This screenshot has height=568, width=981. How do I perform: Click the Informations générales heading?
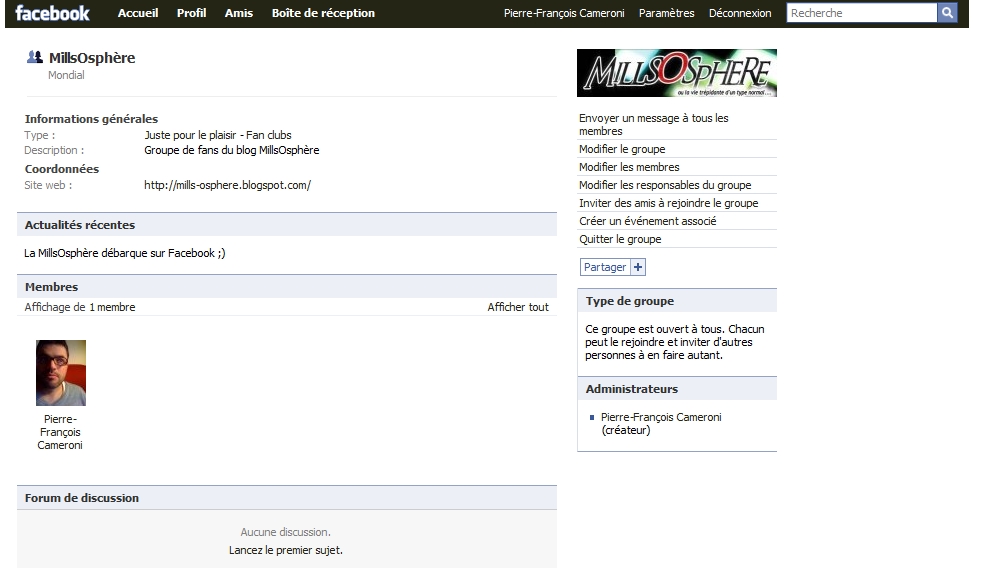91,119
